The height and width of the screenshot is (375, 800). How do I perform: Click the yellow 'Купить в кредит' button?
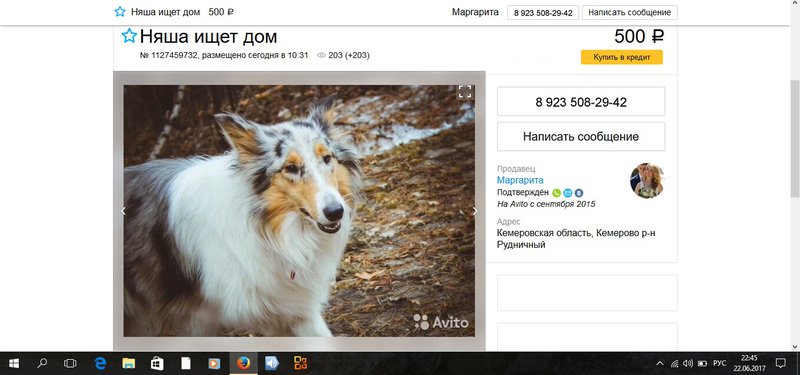coord(621,57)
